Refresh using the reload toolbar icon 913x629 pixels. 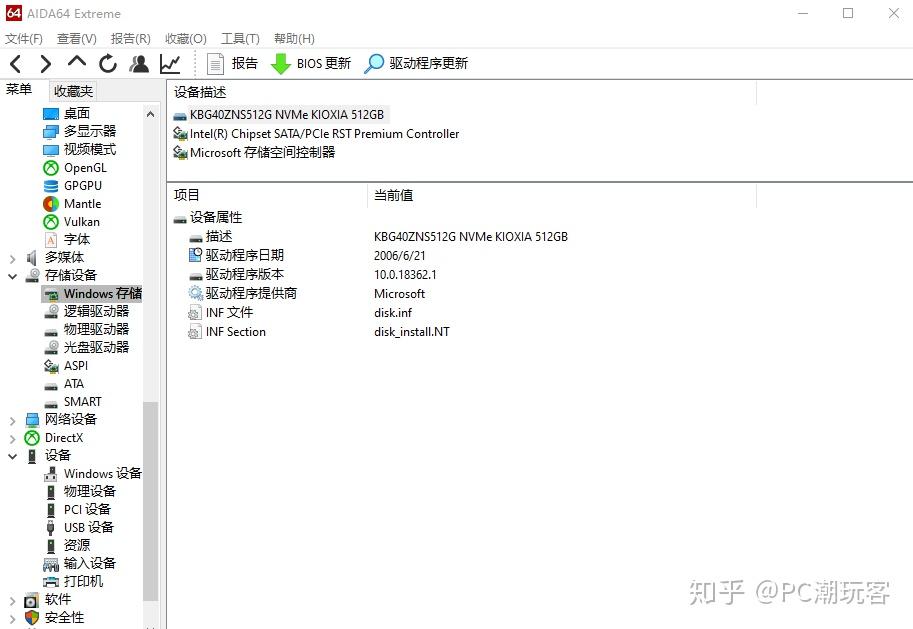108,62
